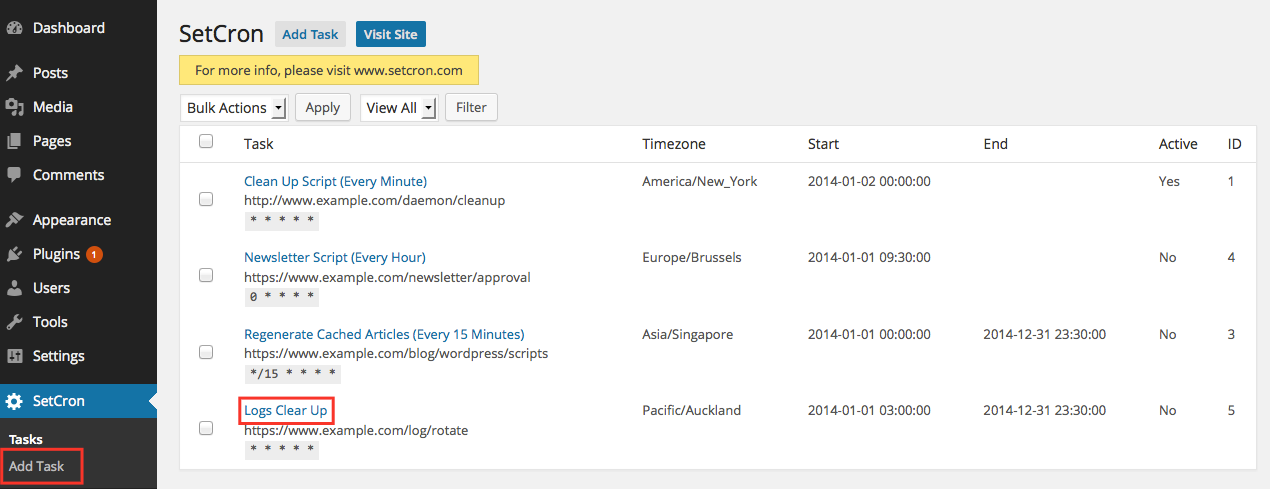Click the Timezone column header

click(x=673, y=144)
